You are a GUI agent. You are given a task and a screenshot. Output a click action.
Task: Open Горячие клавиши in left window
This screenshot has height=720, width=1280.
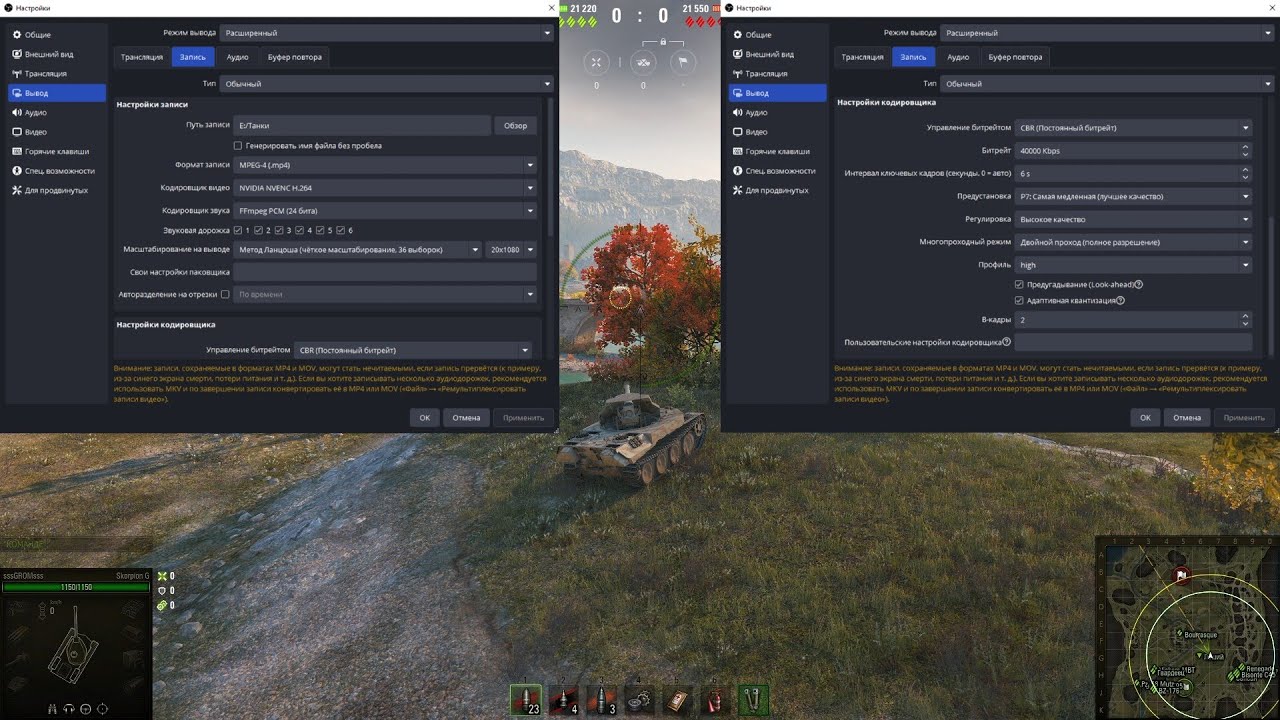click(57, 152)
